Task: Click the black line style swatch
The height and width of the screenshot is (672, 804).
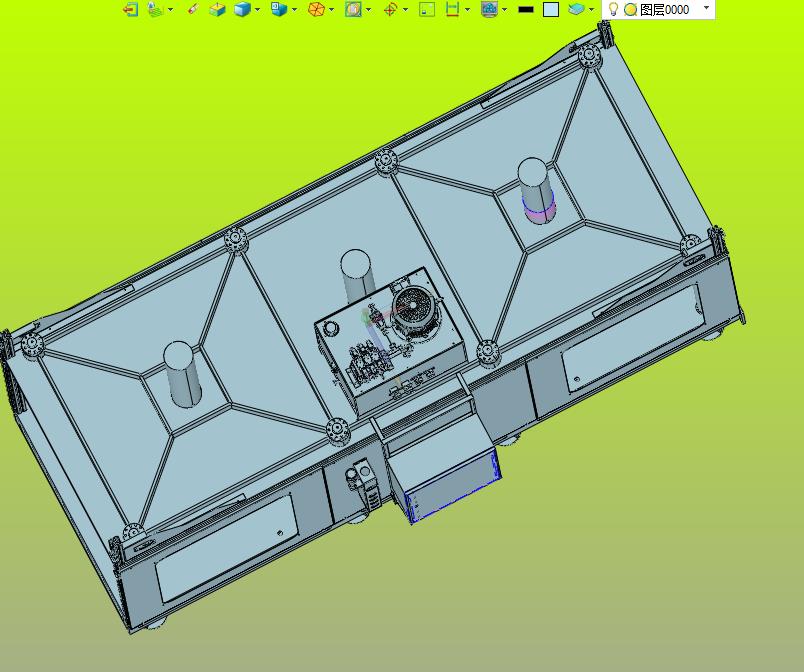Action: click(526, 9)
